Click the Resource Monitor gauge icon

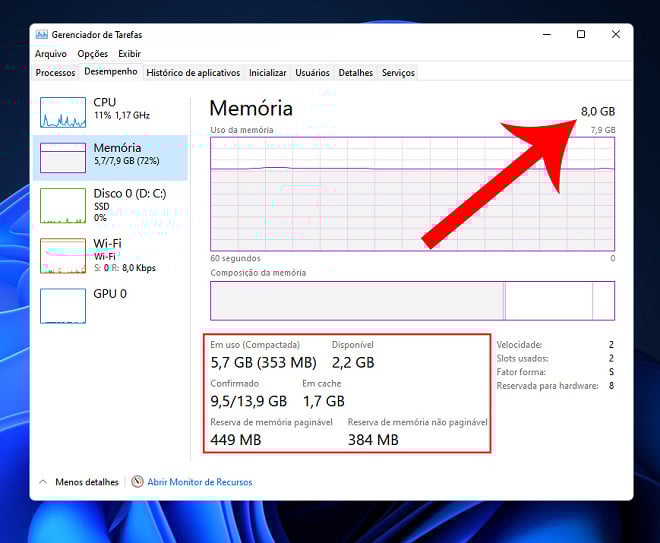click(x=137, y=482)
